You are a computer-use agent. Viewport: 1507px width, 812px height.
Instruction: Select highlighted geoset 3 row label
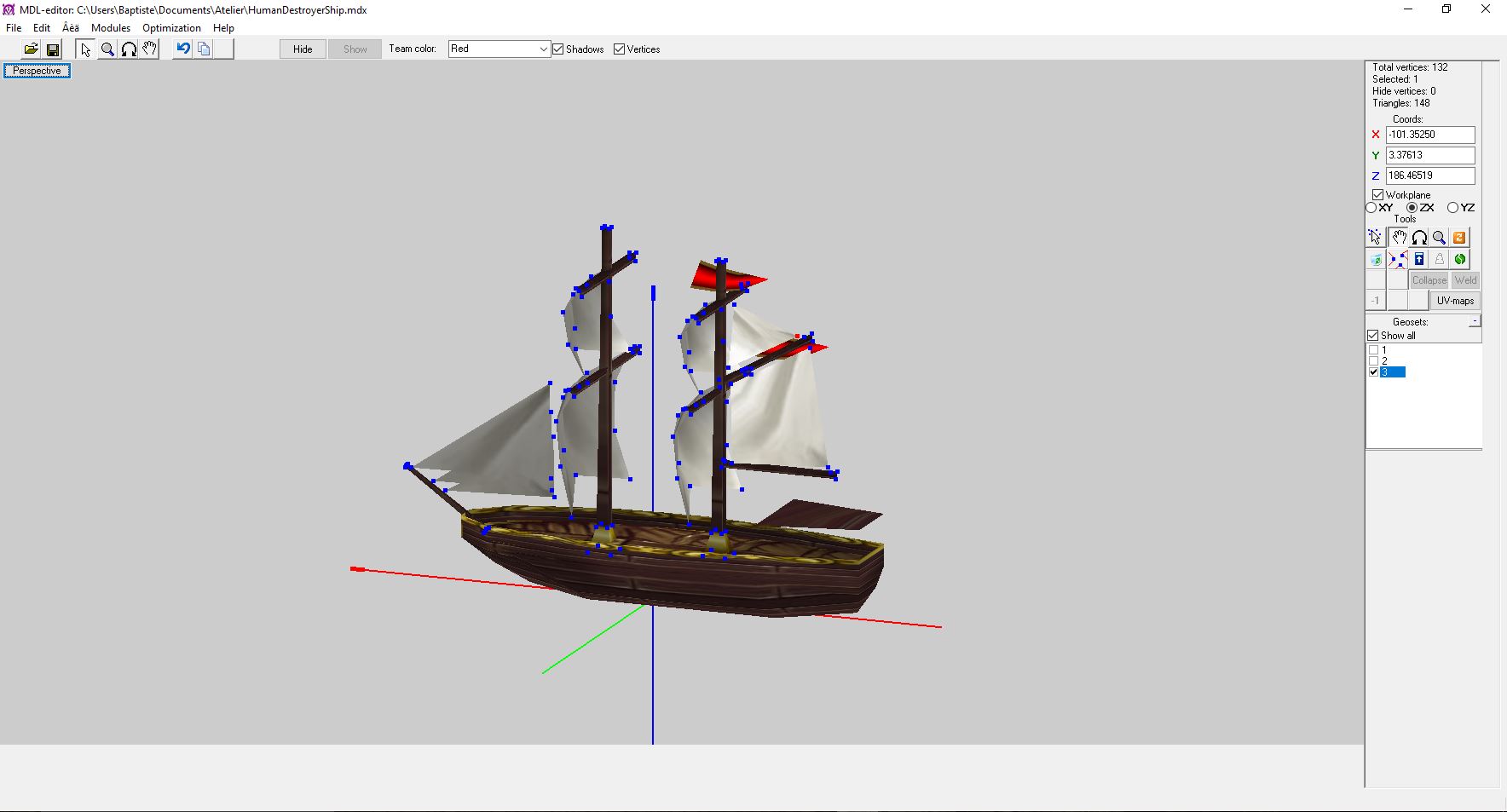[x=1393, y=372]
